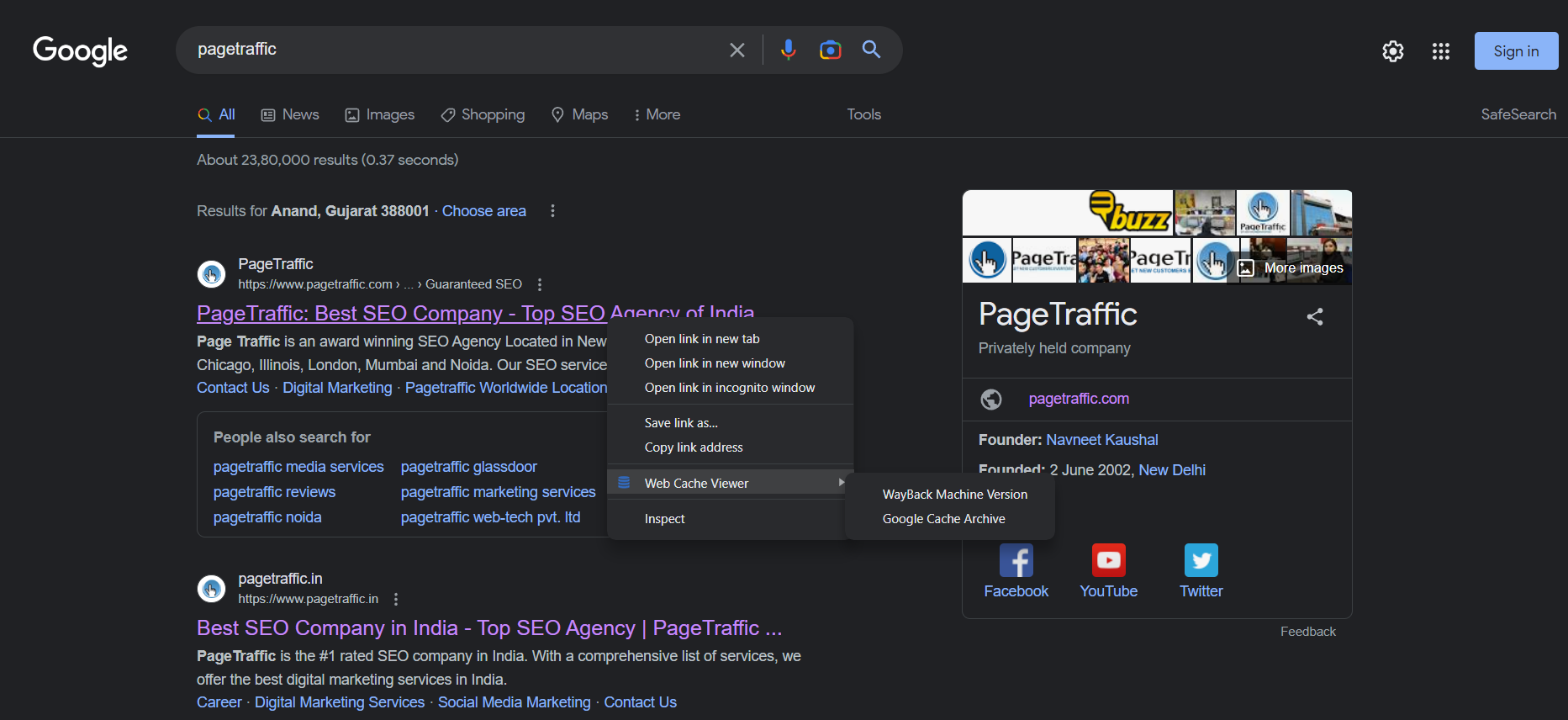
Task: Choose Open link in incognito window
Action: (x=730, y=388)
